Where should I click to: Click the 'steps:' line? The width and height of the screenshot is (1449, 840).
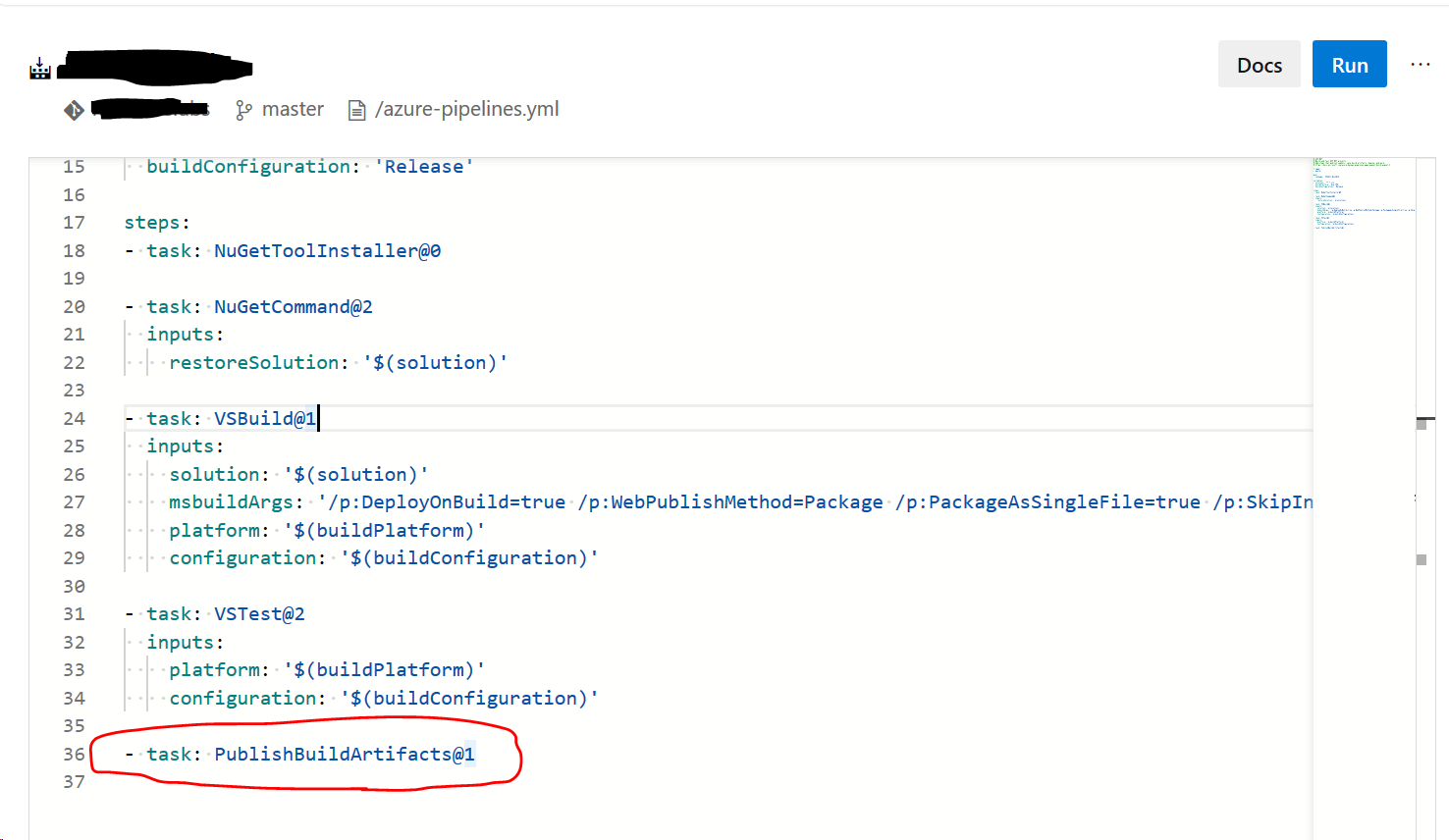click(157, 223)
